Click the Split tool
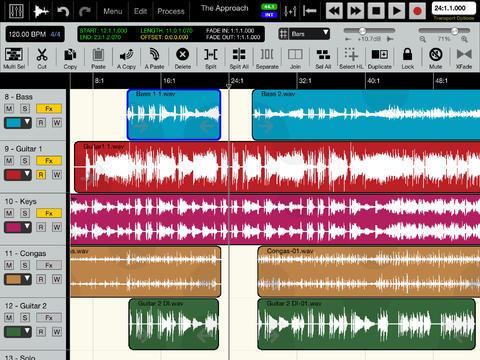The height and width of the screenshot is (360, 480). click(211, 58)
